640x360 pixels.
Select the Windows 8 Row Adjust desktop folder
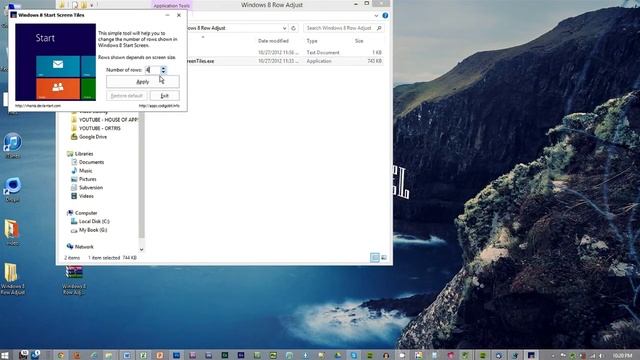click(12, 279)
